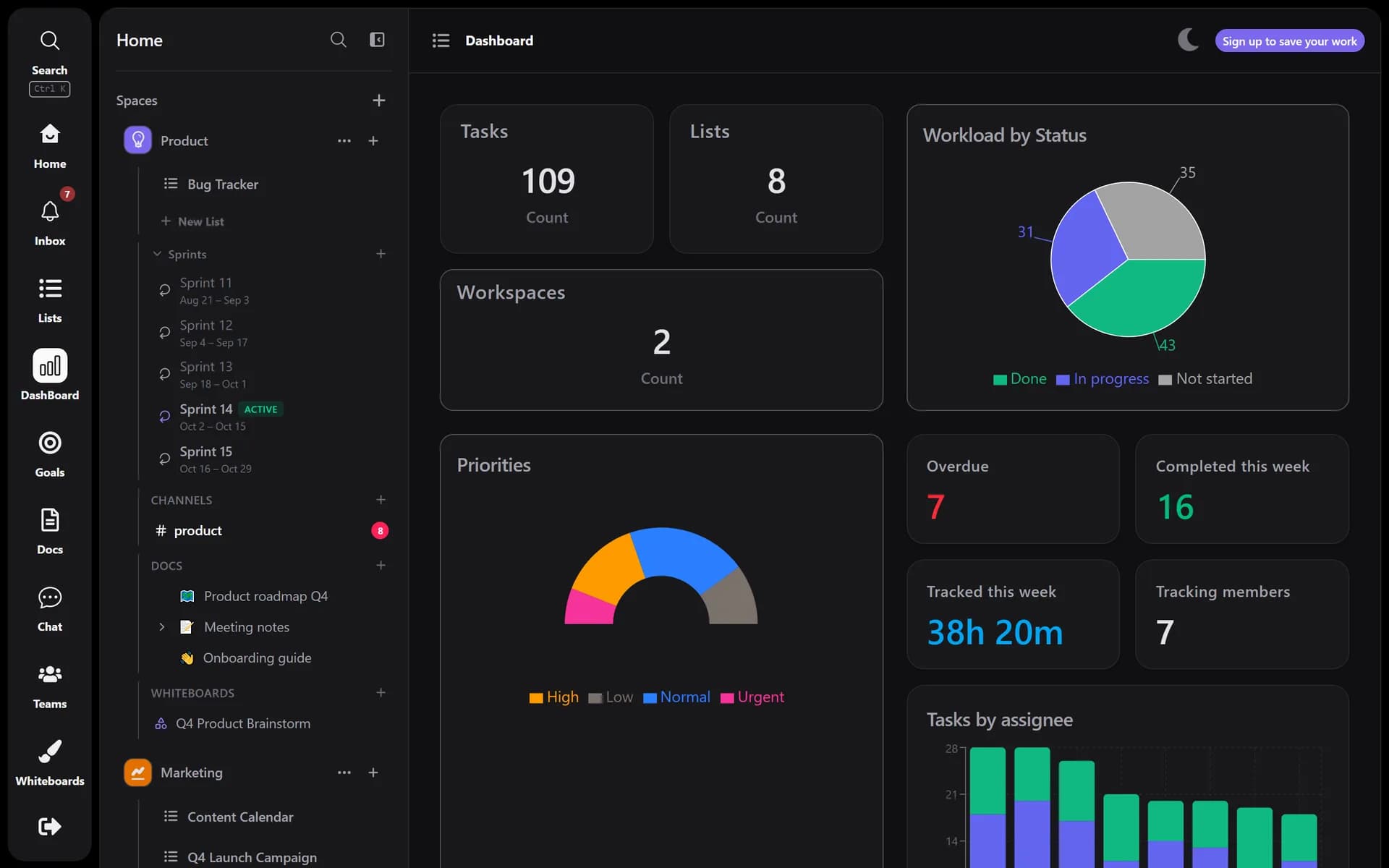Open Meeting notes doc
Viewport: 1389px width, 868px height.
(x=246, y=627)
